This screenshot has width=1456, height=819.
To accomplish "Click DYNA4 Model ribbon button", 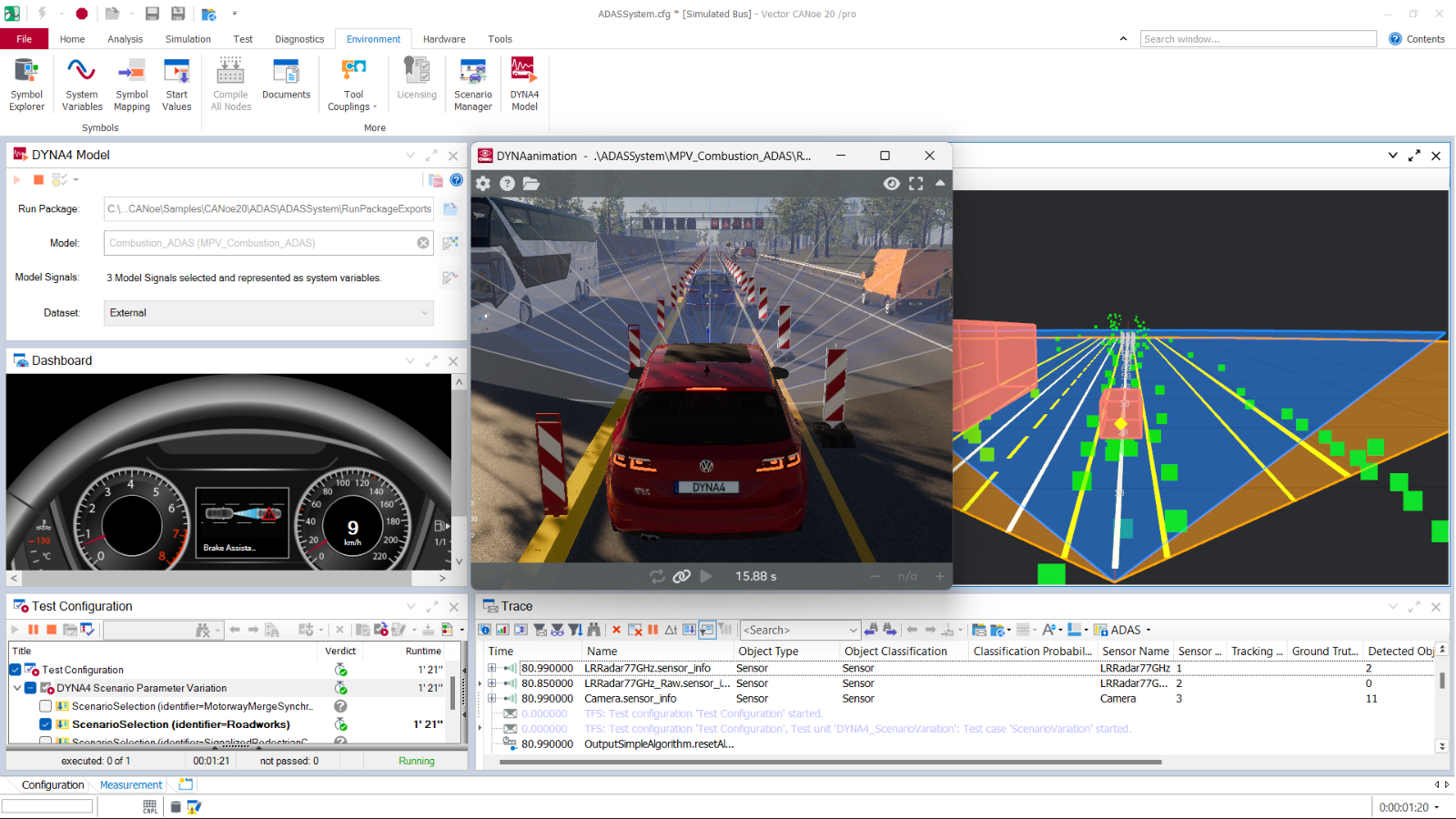I will [x=524, y=84].
